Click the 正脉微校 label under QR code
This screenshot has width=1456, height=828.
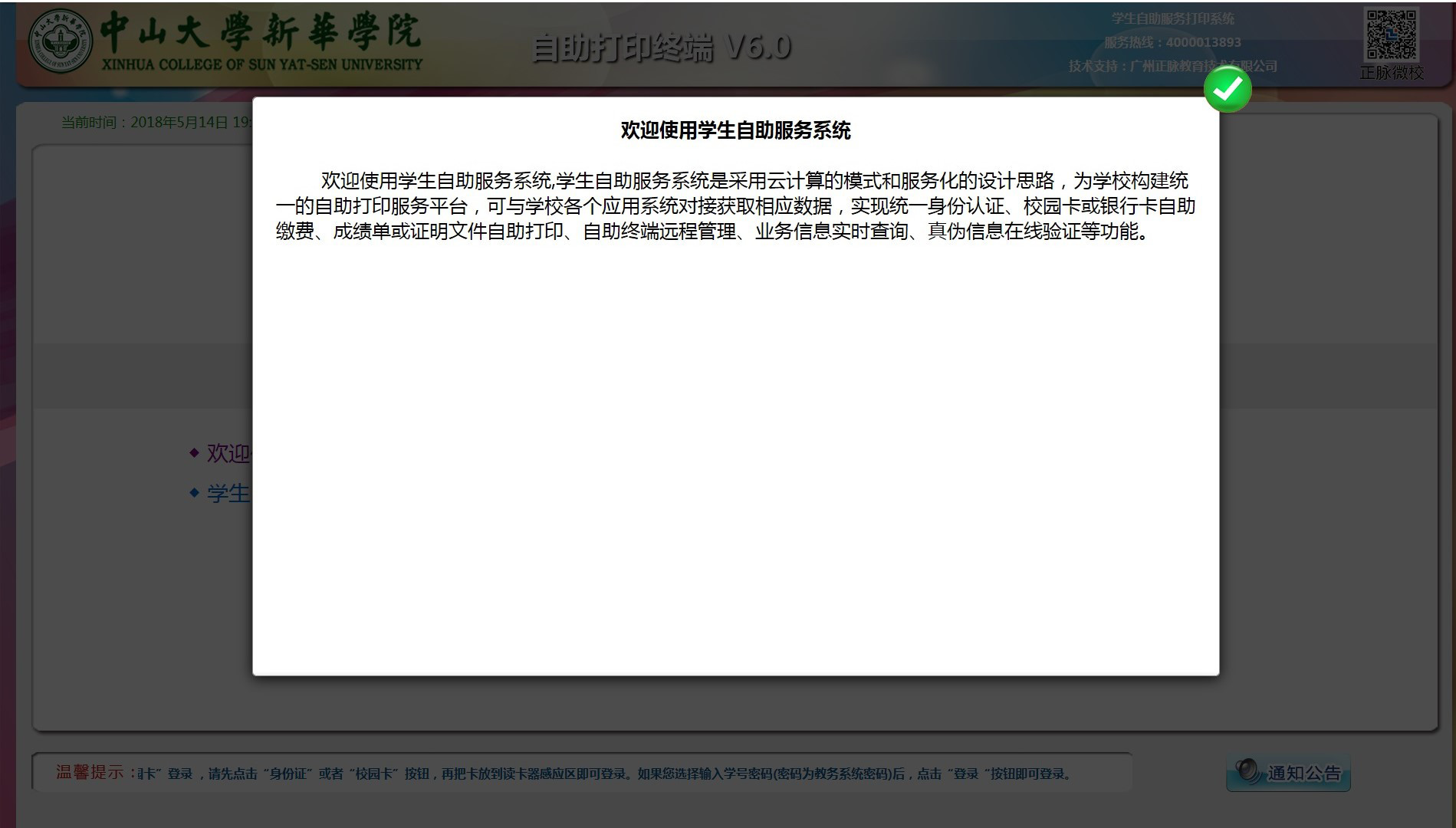coord(1391,73)
